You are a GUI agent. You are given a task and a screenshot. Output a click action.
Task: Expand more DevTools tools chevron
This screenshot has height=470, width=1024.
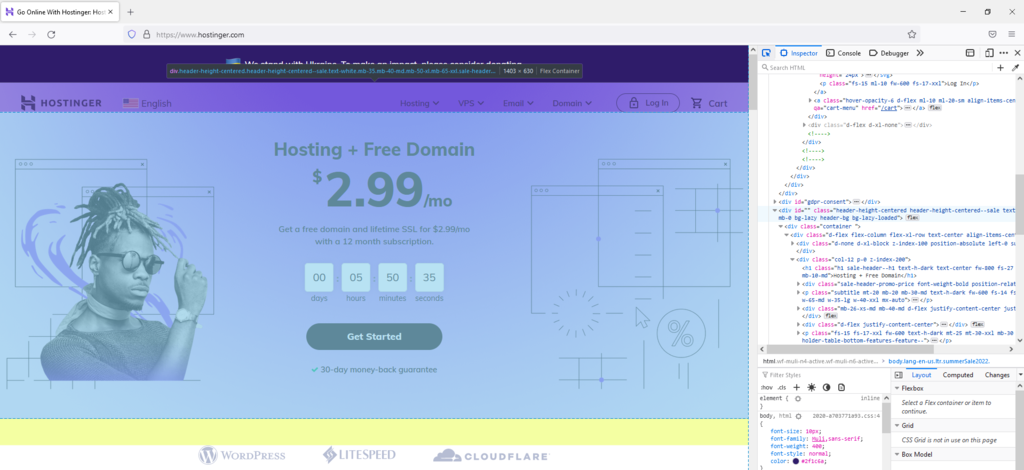coord(920,53)
